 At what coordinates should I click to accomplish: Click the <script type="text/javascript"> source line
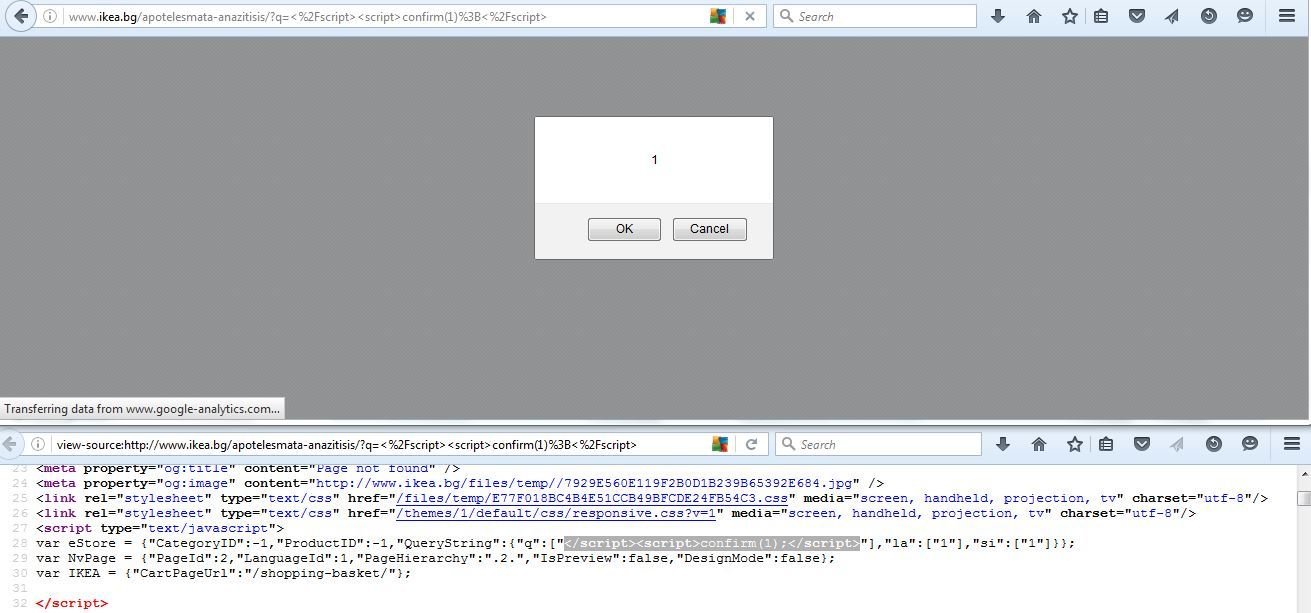(160, 528)
